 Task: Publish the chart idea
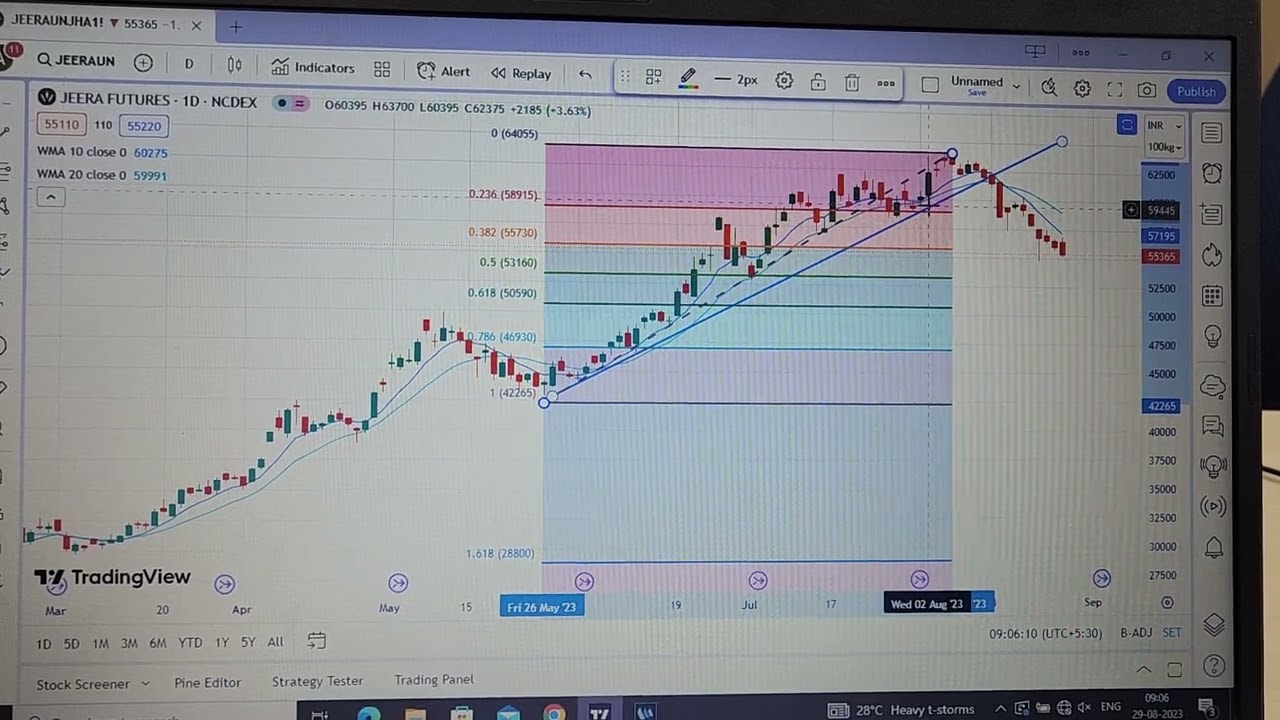[x=1196, y=92]
